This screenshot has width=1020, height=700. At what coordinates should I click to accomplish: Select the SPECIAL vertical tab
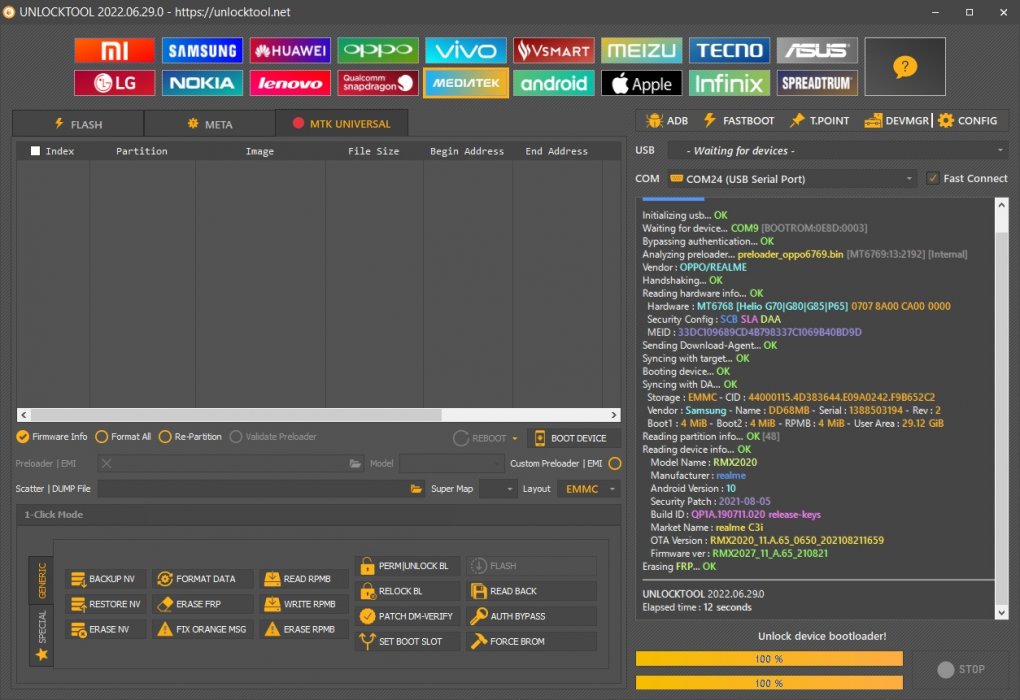pyautogui.click(x=42, y=635)
